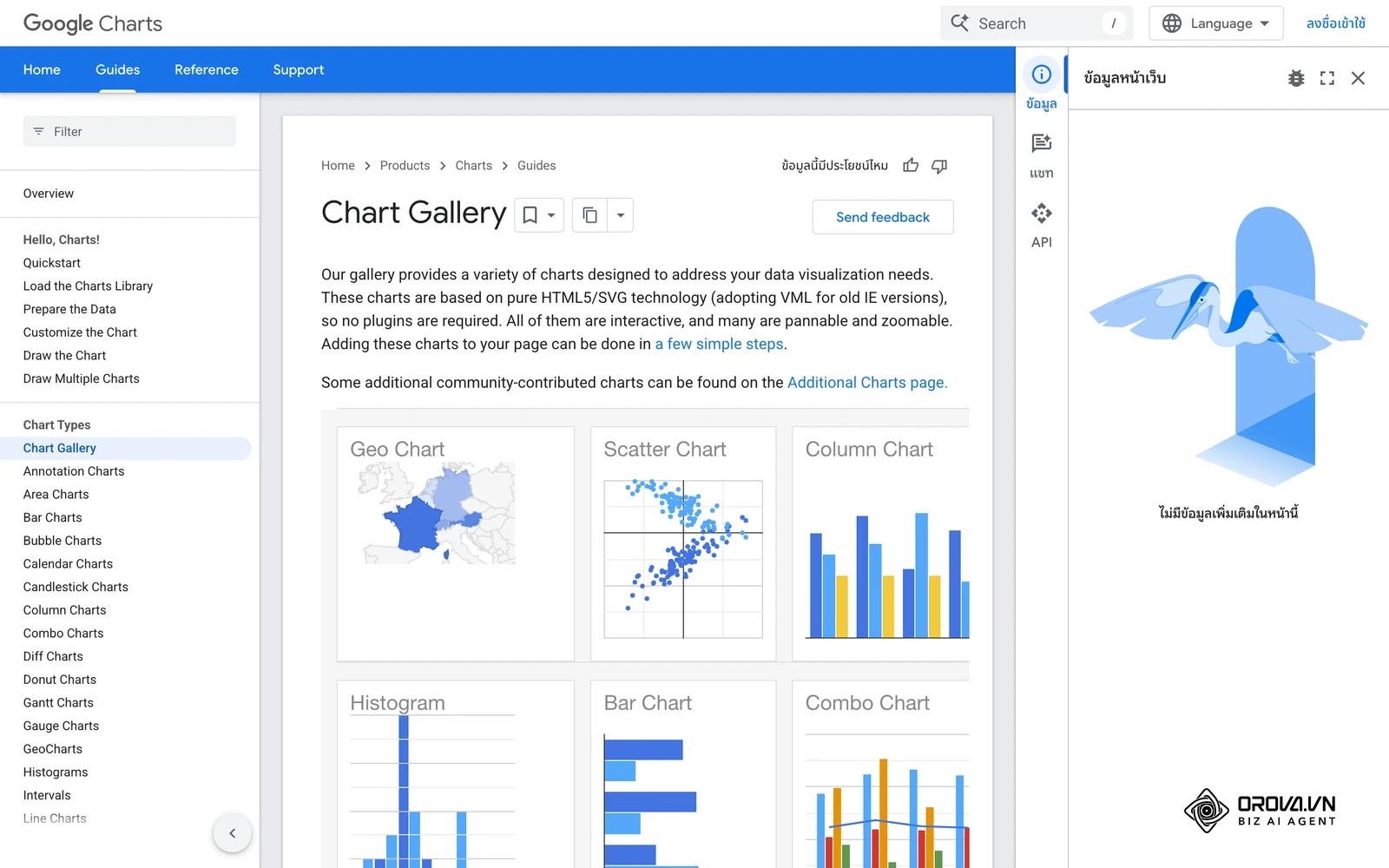Image resolution: width=1389 pixels, height=868 pixels.
Task: Open Intervals in the sidebar
Action: coord(47,795)
